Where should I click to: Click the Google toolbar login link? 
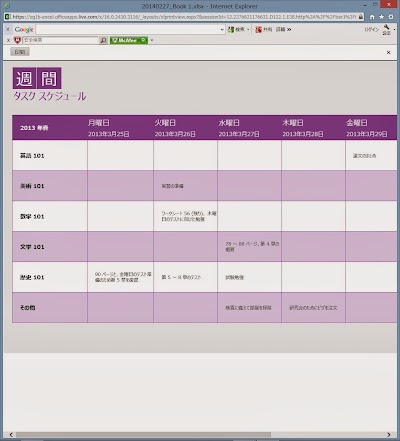(372, 30)
